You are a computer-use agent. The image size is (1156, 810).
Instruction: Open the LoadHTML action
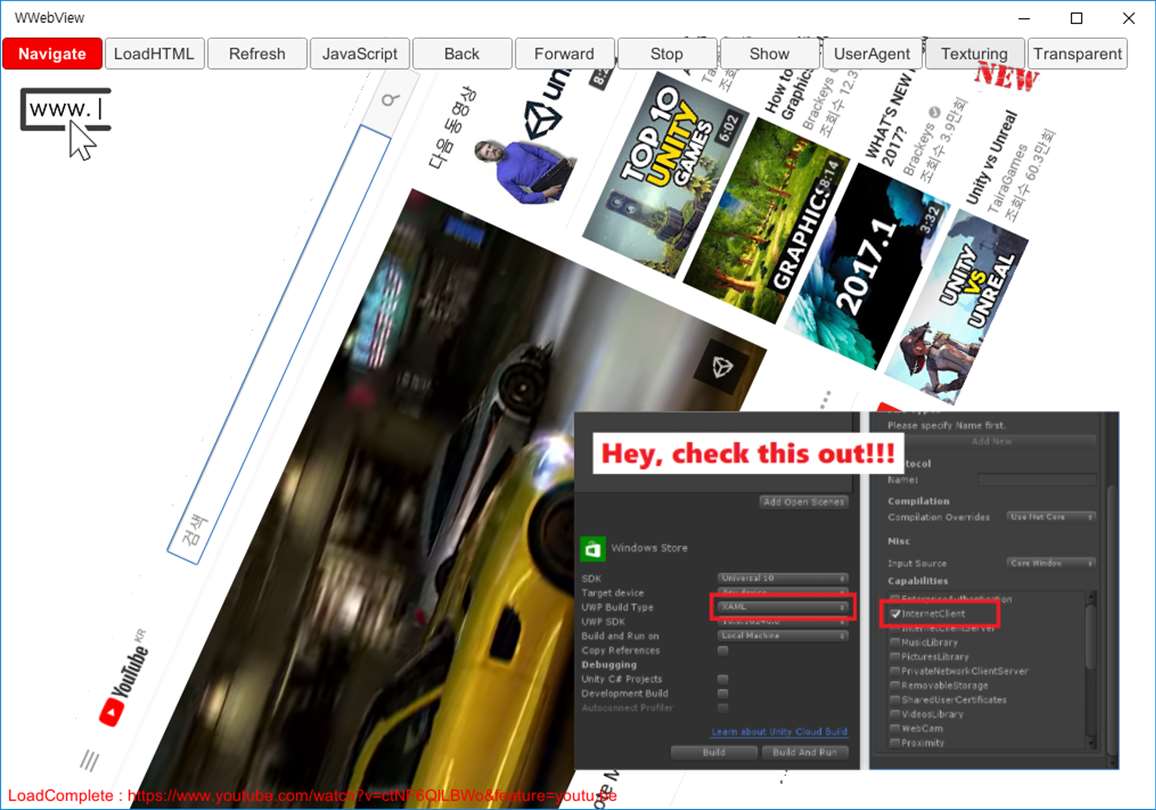(154, 54)
